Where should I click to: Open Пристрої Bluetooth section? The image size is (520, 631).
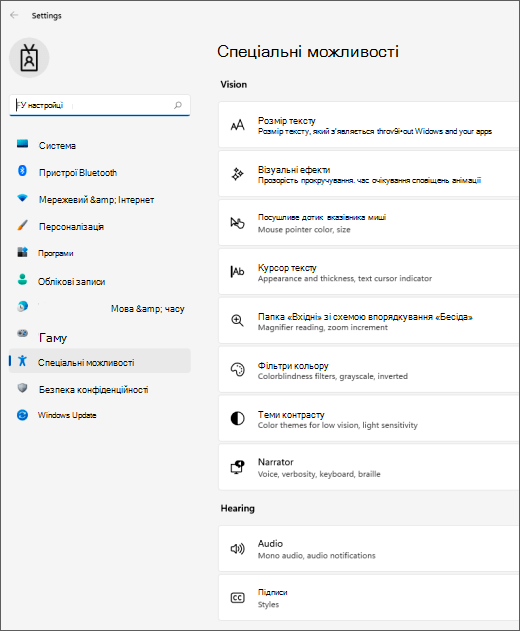coord(99,173)
